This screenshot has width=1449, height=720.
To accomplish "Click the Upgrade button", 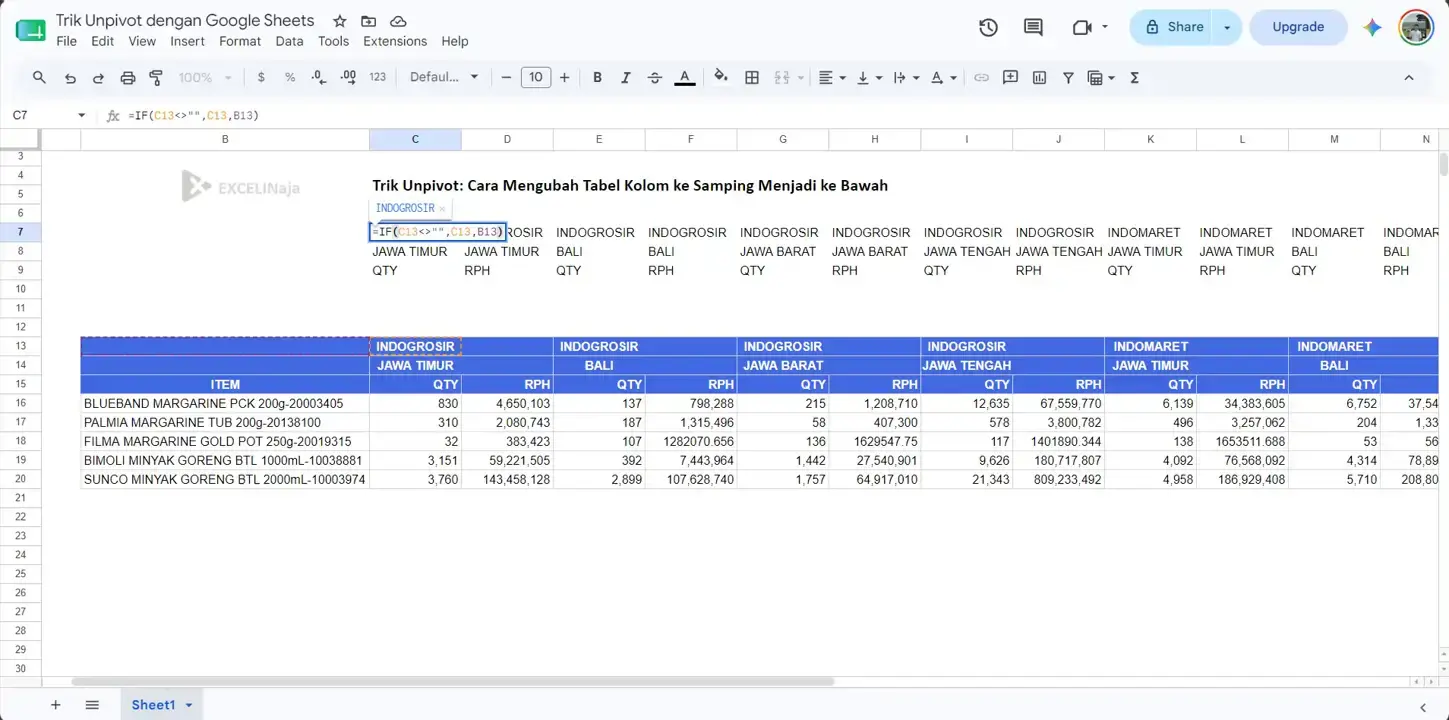I will tap(1298, 27).
